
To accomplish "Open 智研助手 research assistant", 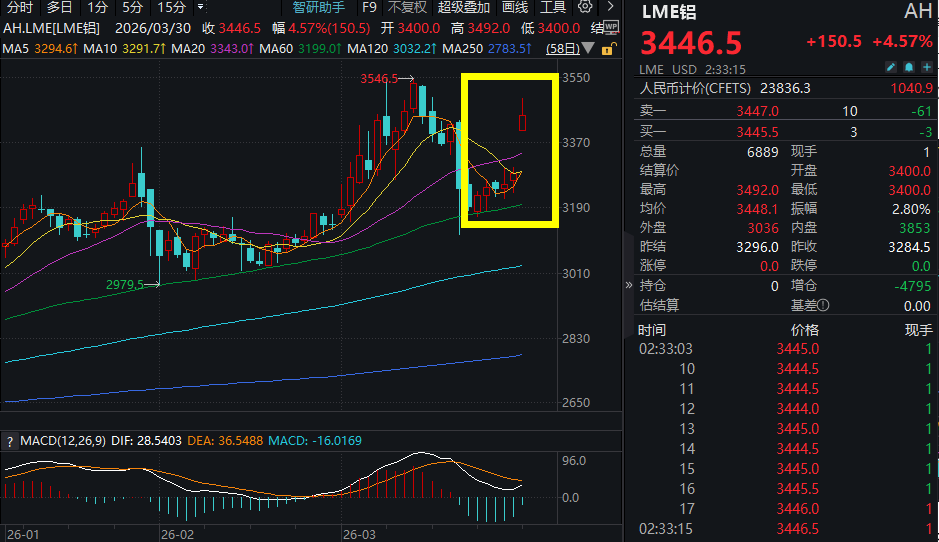I will 318,7.
